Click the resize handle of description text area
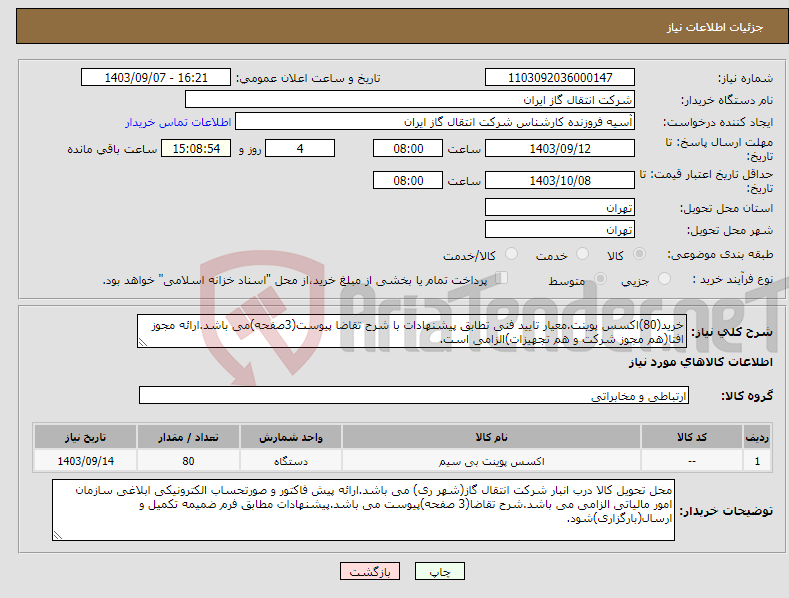The height and width of the screenshot is (598, 789). click(143, 343)
